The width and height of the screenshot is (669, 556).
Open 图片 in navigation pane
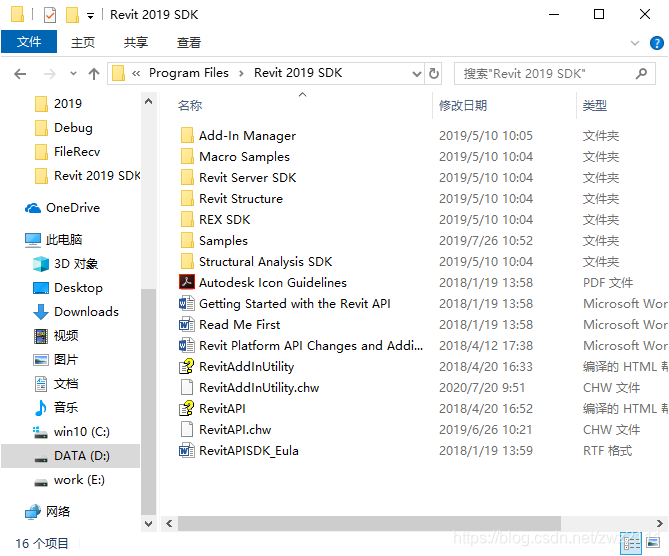tap(66, 360)
